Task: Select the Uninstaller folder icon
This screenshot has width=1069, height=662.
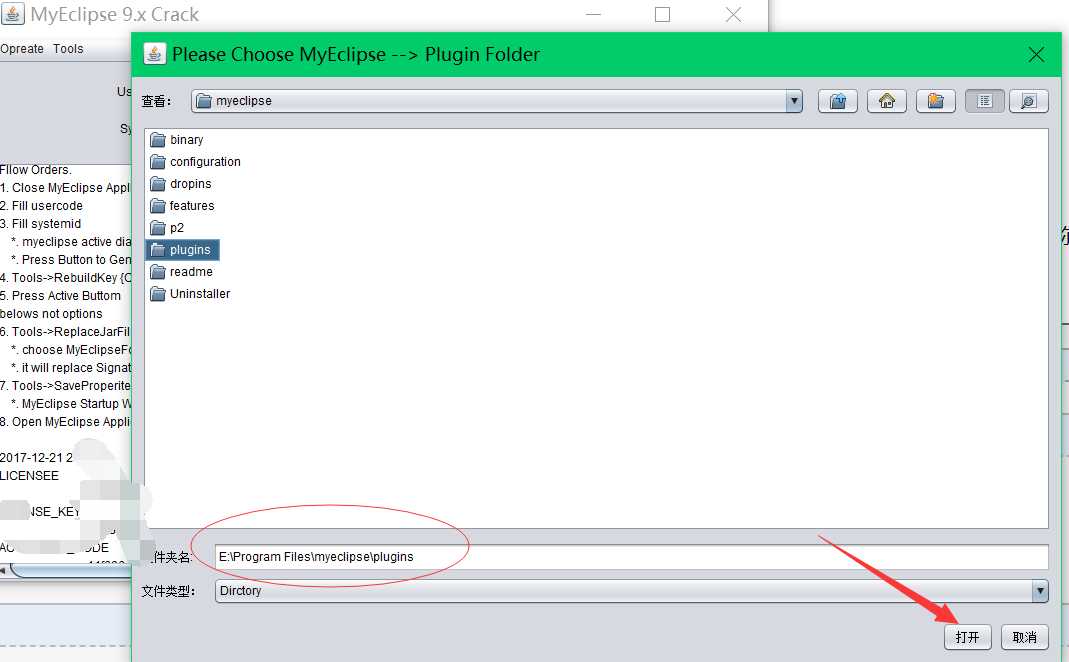Action: pos(158,294)
